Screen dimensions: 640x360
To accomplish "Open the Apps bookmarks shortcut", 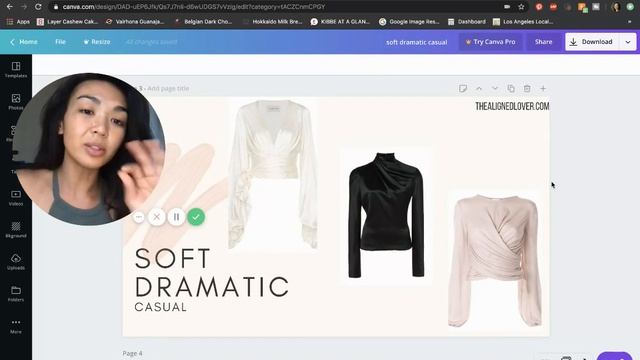I will (18, 22).
